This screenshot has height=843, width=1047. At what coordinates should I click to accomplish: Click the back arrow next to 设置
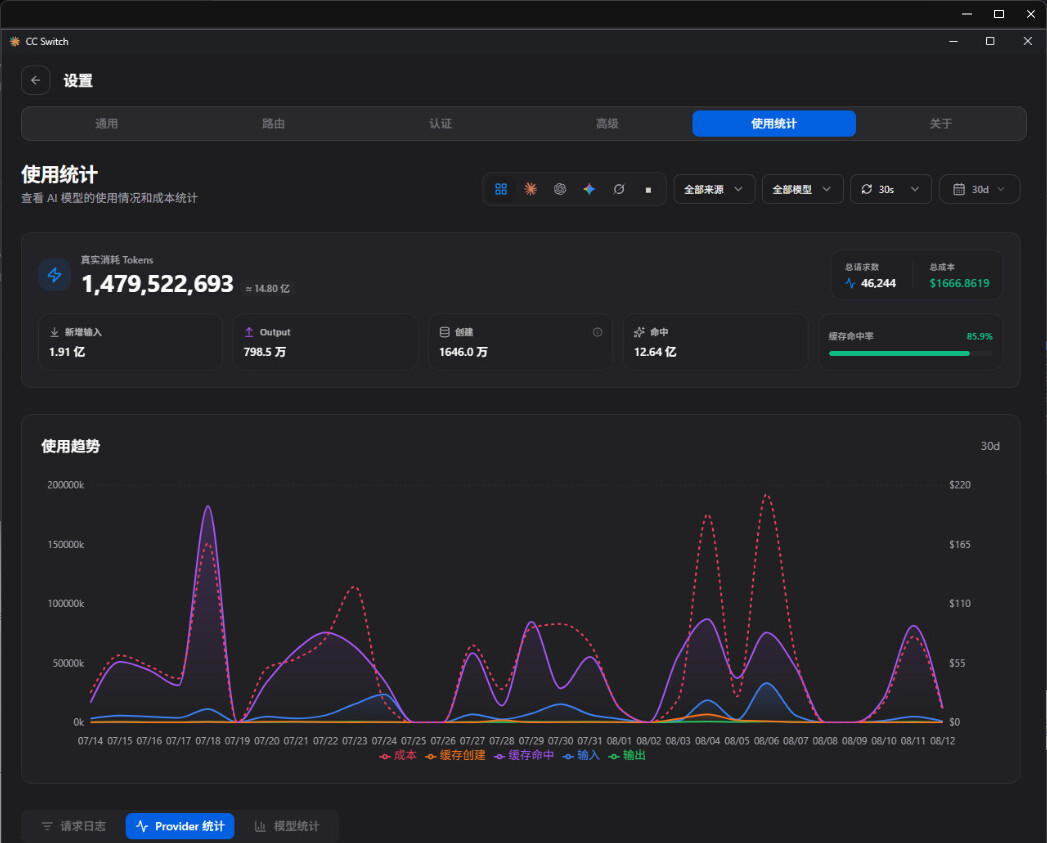tap(35, 80)
